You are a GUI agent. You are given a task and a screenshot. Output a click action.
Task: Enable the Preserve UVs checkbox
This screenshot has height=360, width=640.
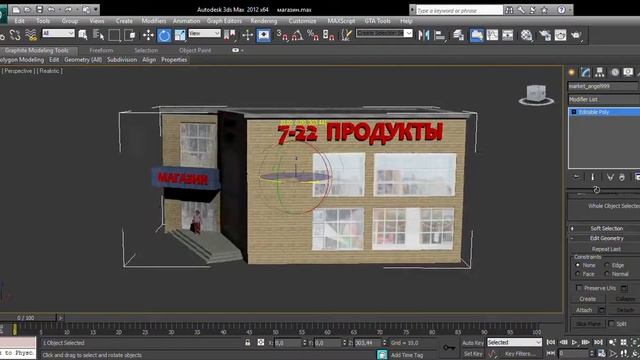[579, 288]
